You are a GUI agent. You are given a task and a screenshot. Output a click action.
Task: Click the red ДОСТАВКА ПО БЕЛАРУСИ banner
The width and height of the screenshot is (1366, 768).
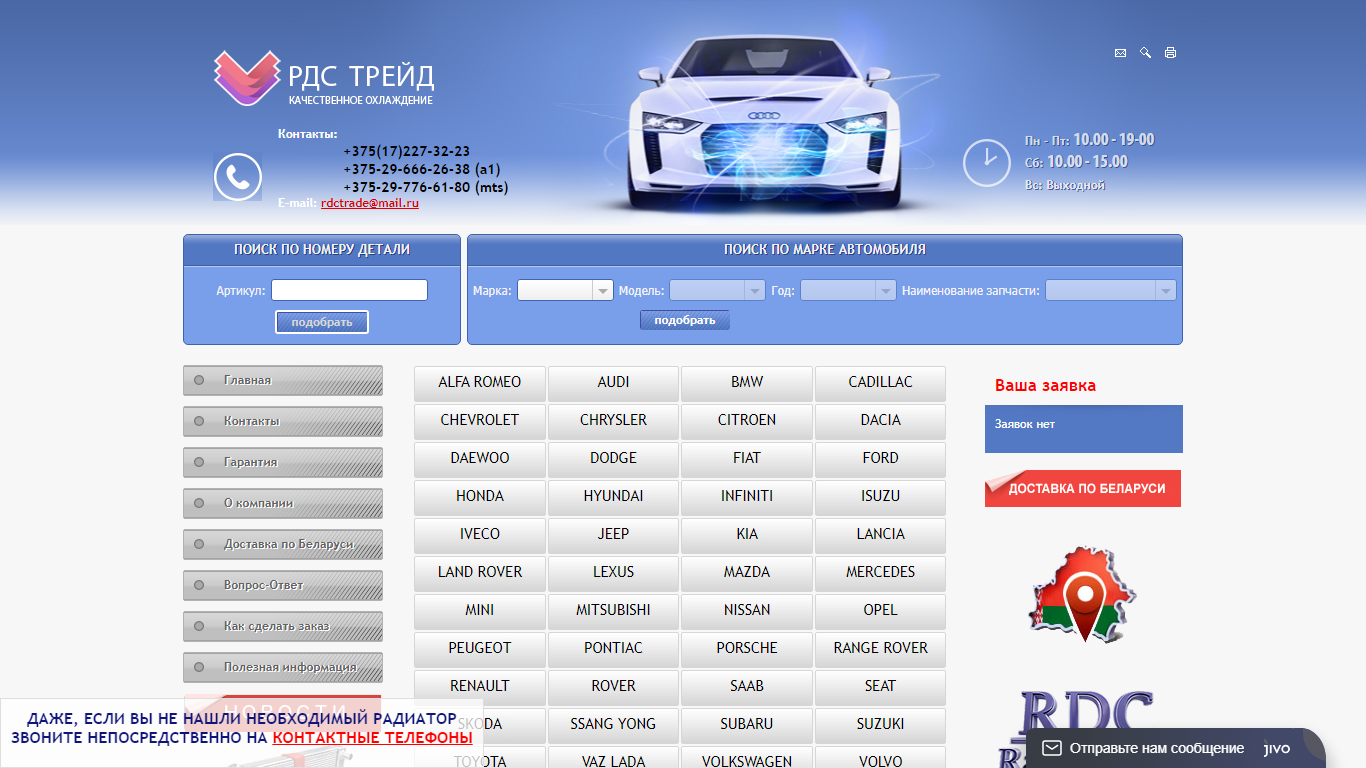click(x=1083, y=488)
